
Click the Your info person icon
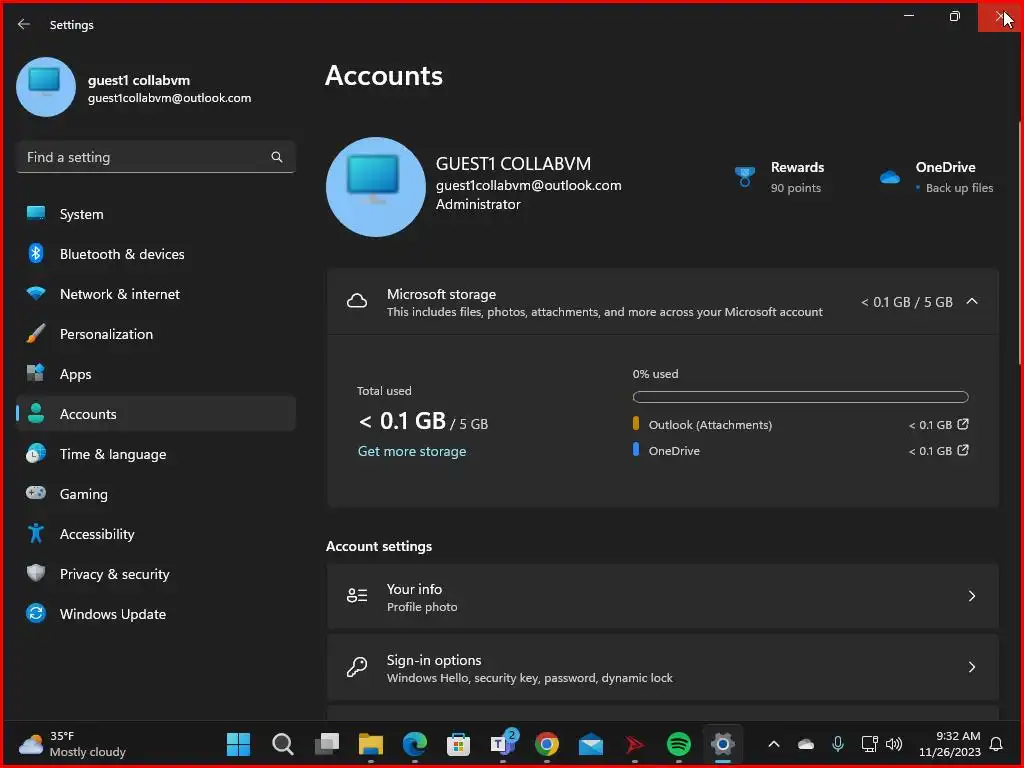(357, 596)
